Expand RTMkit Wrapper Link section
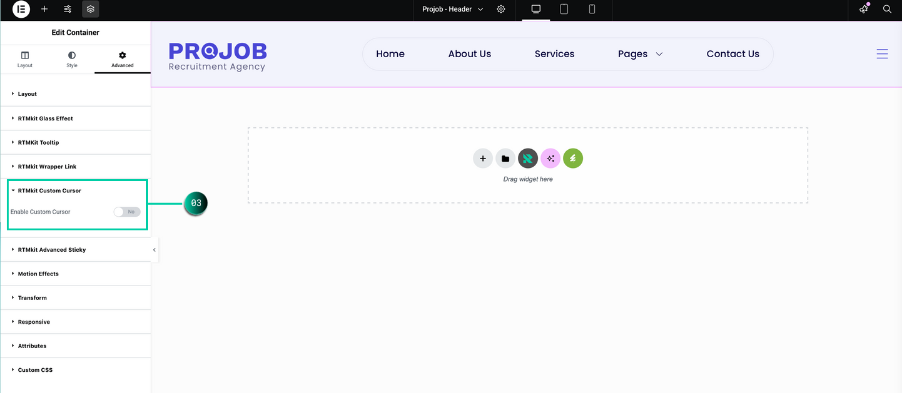 [75, 166]
